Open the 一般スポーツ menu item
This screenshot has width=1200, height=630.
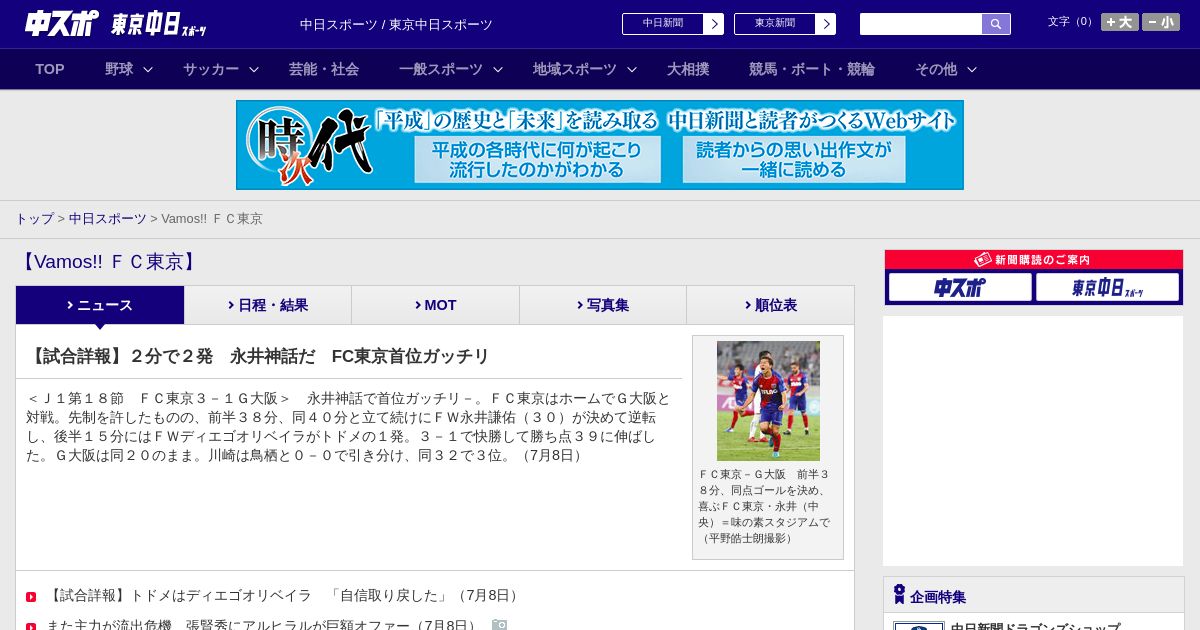[441, 69]
